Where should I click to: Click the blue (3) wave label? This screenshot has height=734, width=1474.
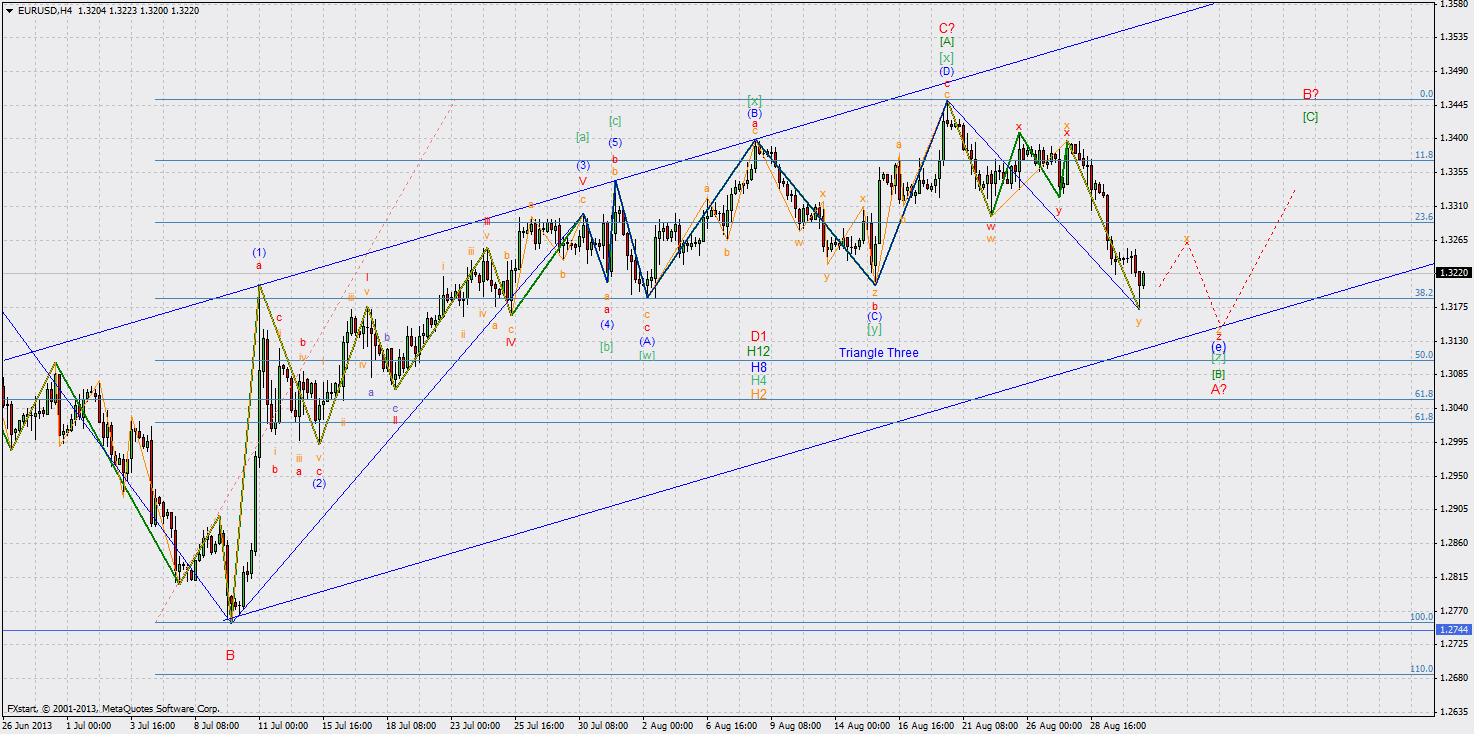[582, 166]
